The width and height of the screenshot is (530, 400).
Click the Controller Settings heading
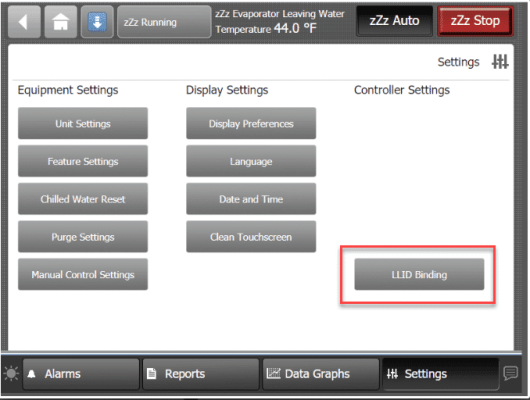pyautogui.click(x=402, y=90)
